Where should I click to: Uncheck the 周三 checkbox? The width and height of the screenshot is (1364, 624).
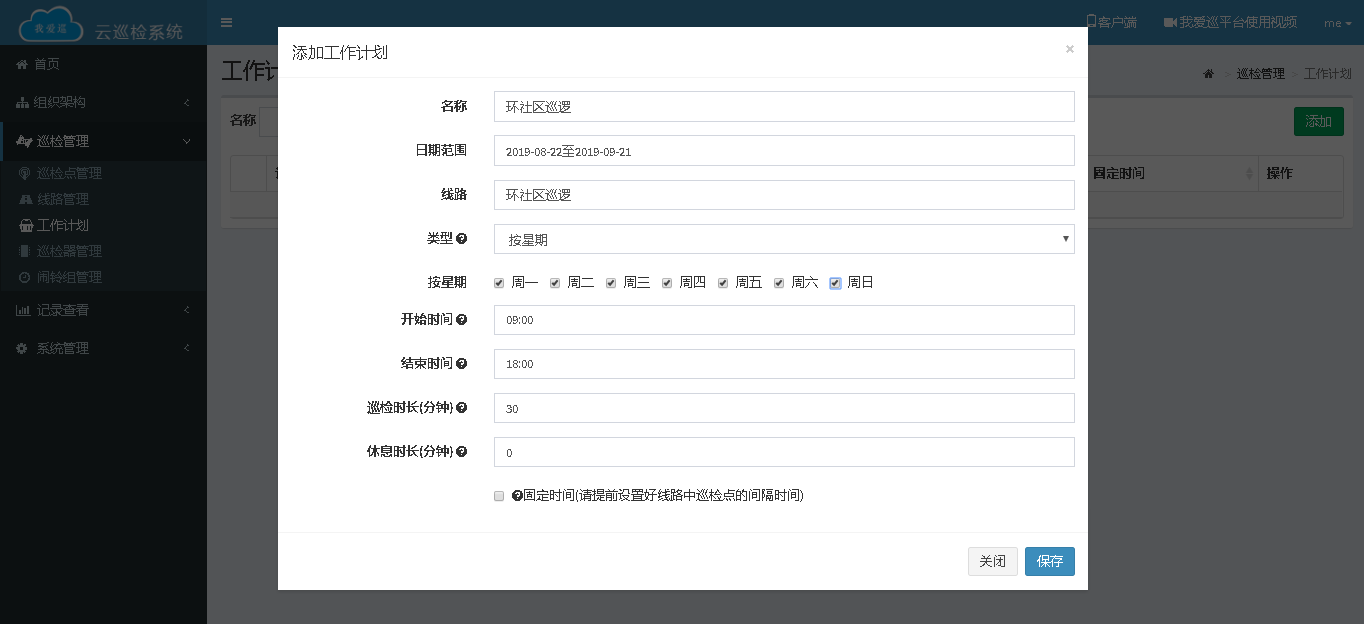[610, 283]
